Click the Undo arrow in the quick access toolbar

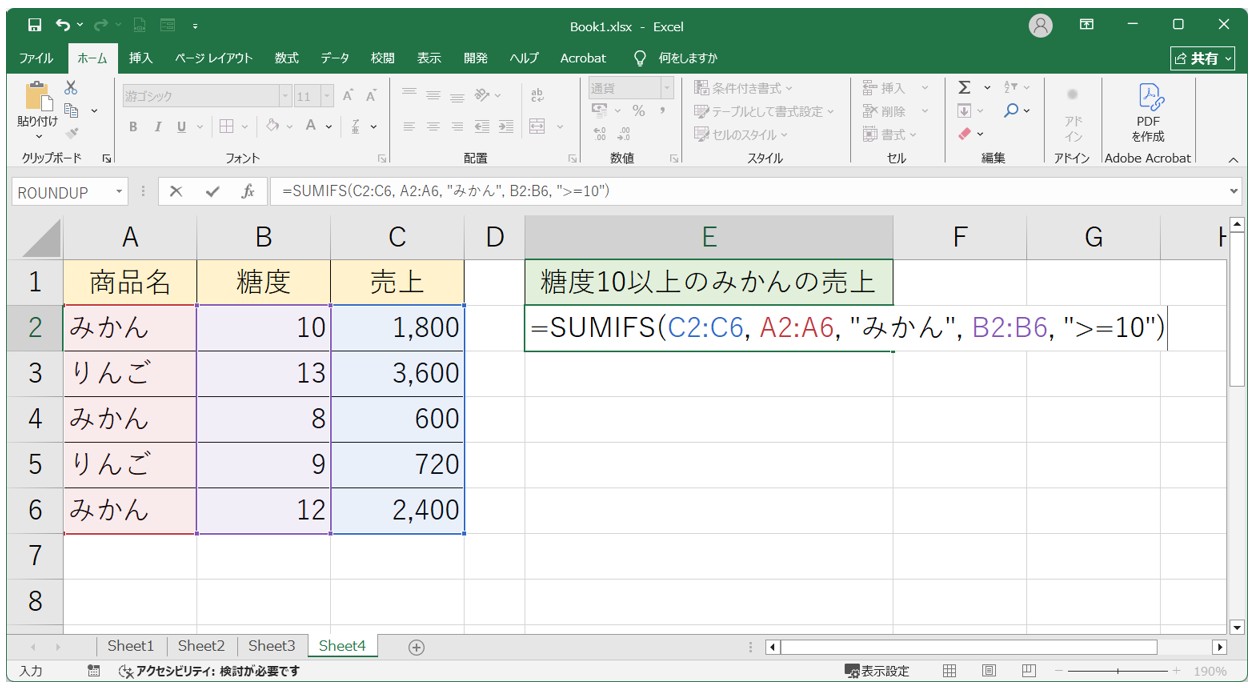coord(64,25)
